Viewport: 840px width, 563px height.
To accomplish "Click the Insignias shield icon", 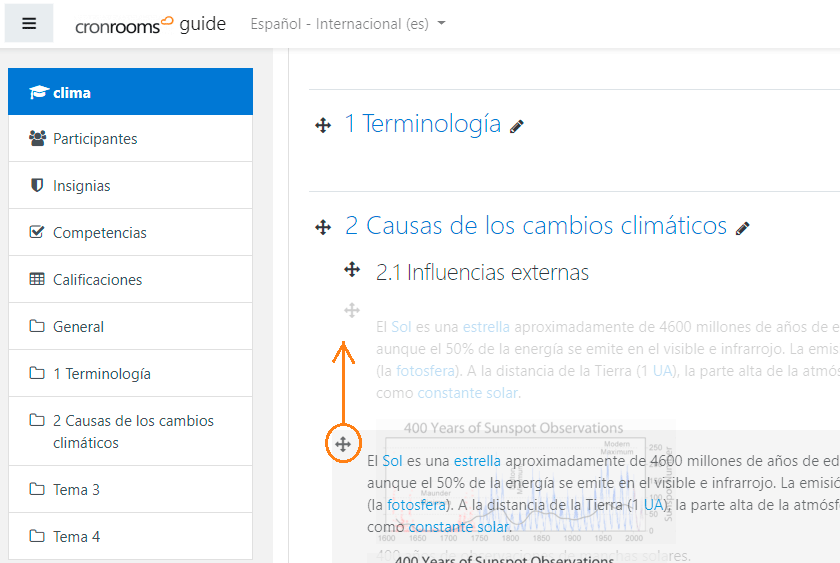I will click(37, 185).
